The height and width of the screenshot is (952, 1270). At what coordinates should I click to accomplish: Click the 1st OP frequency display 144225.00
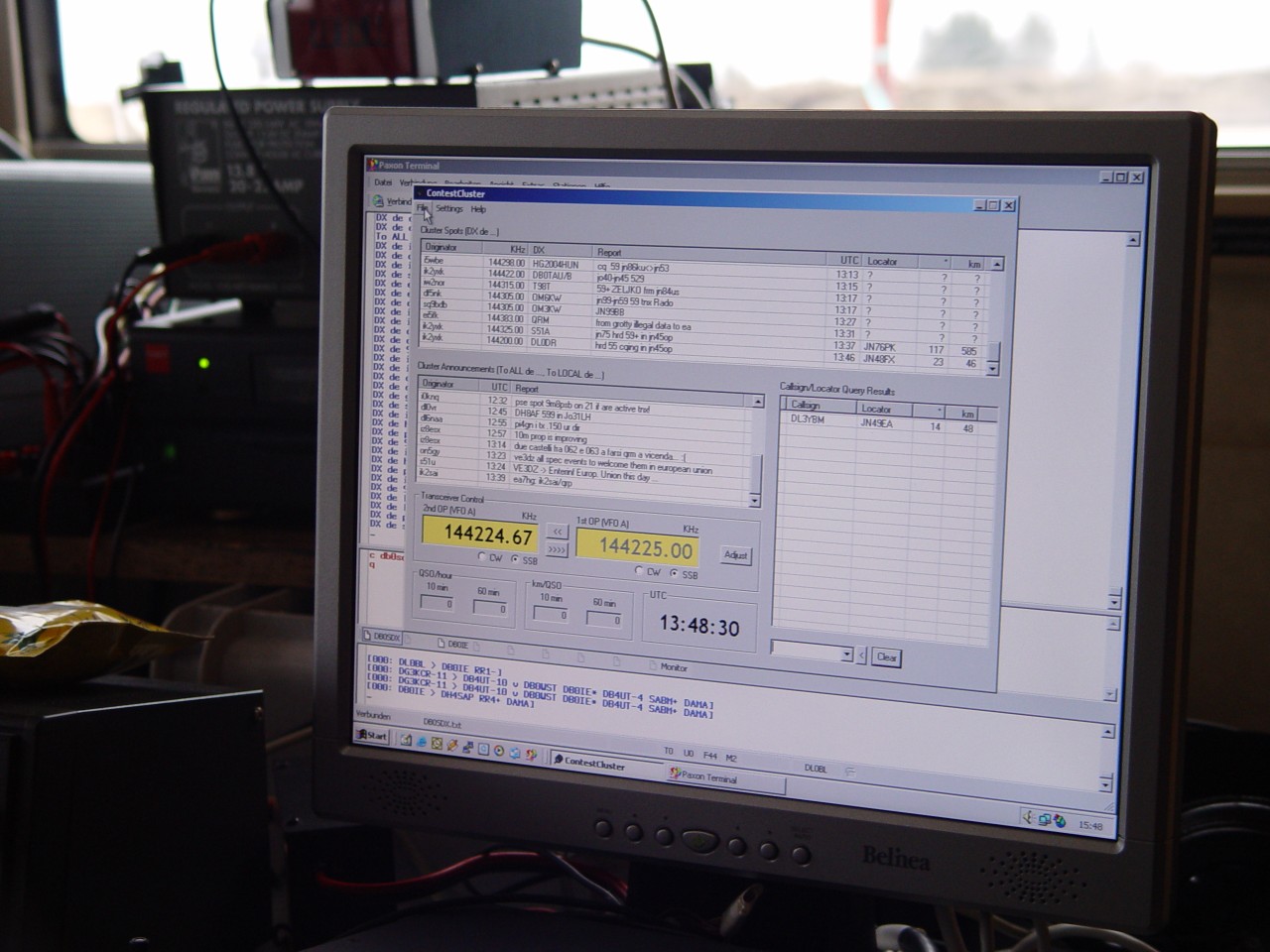637,547
